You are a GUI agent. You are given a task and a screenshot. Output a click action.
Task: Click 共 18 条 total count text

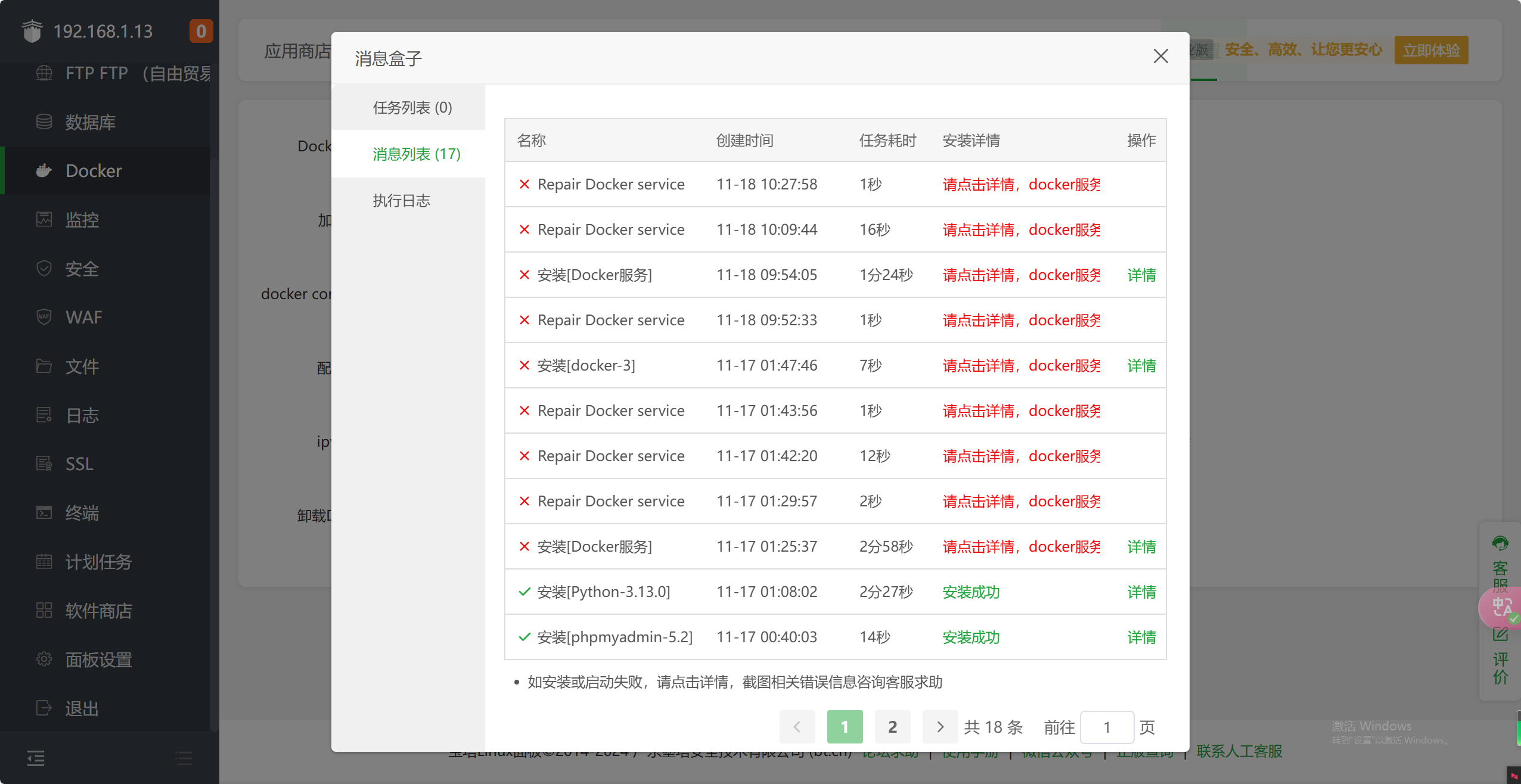993,727
